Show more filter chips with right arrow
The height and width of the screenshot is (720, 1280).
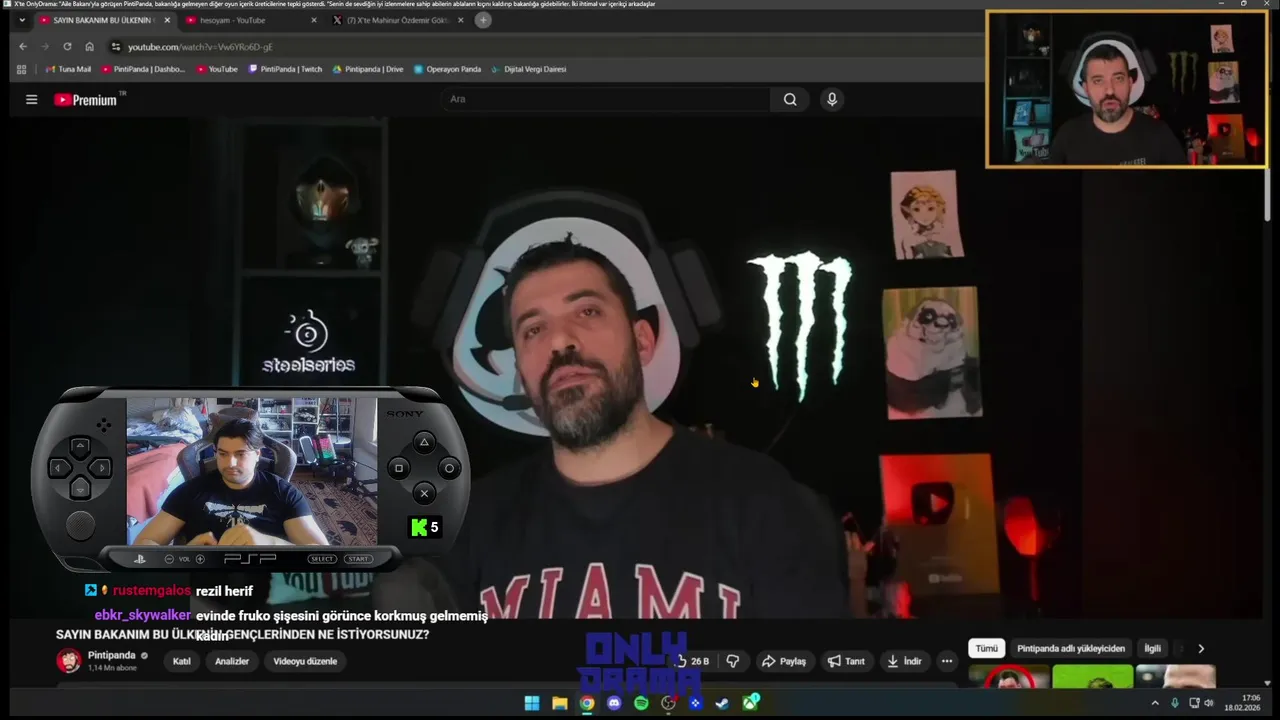tap(1201, 648)
